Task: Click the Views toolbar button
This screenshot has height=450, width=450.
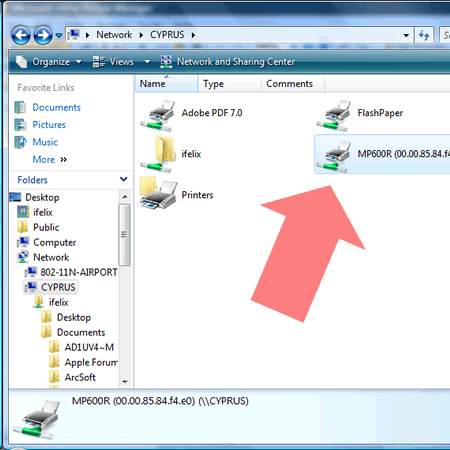Action: click(113, 62)
